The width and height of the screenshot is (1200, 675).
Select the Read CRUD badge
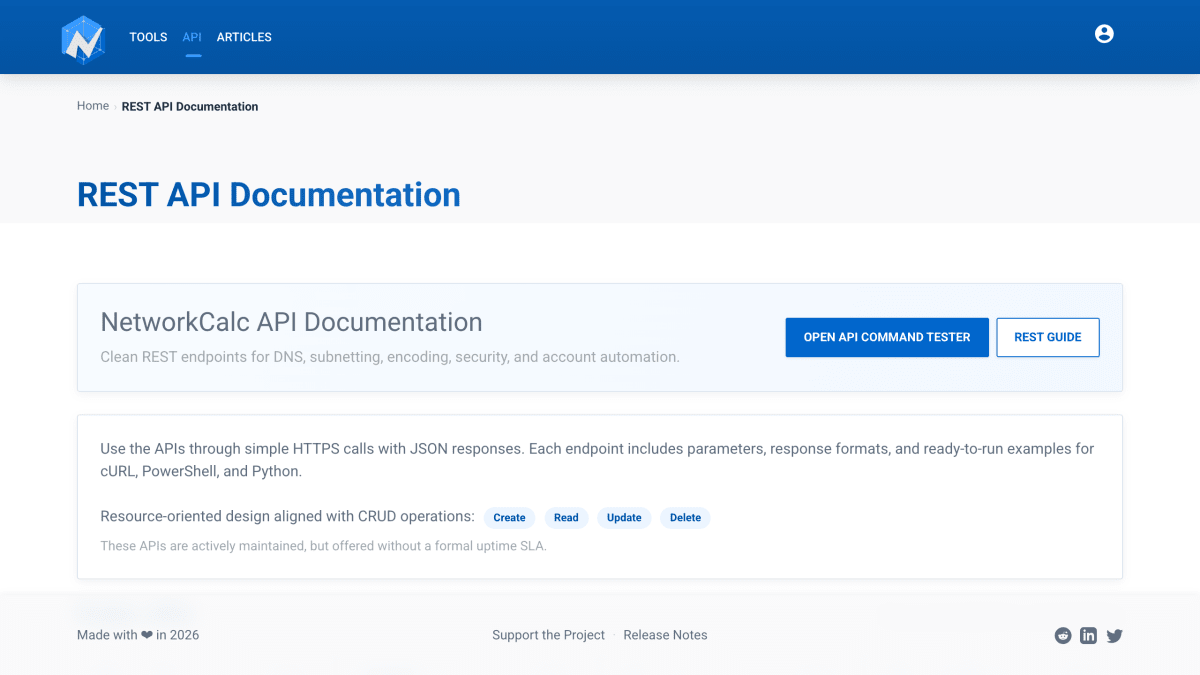coord(566,517)
